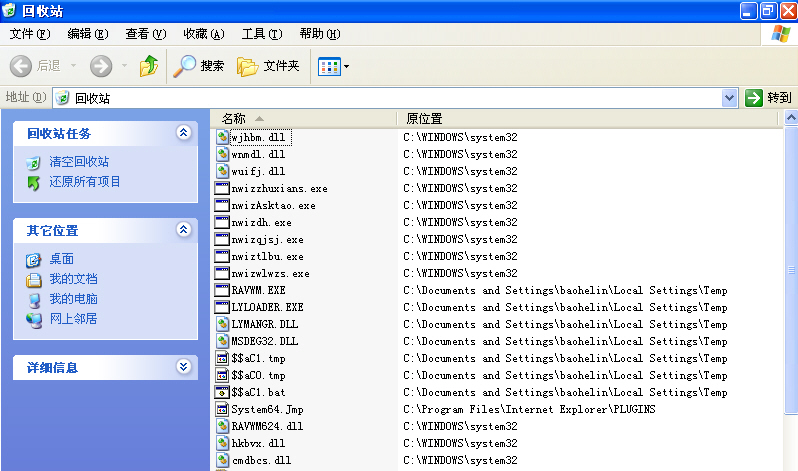Viewport: 798px width, 471px height.
Task: Click icon of $$aC1.tmp
Action: click(222, 358)
